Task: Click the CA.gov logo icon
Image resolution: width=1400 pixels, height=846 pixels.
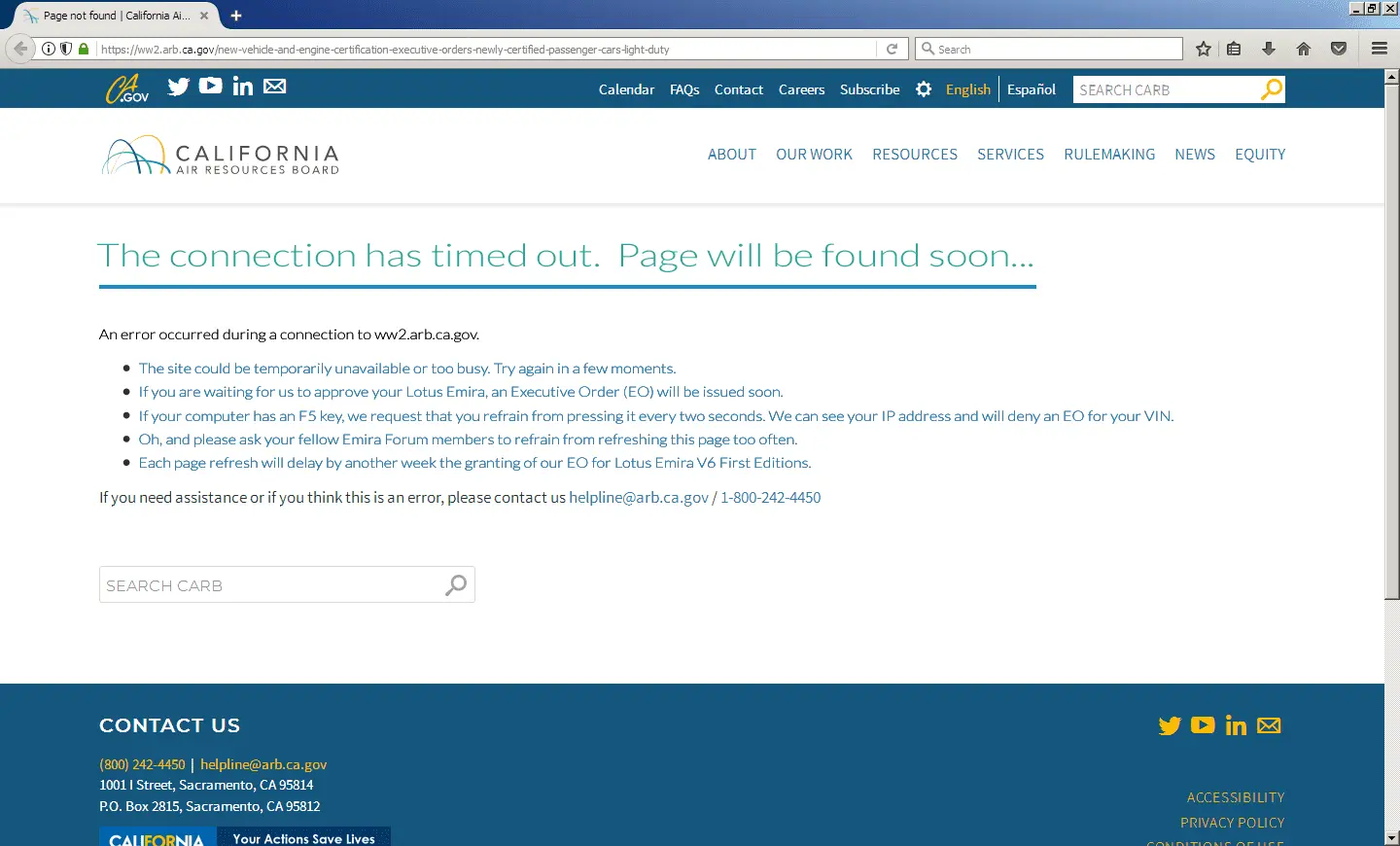Action: coord(127,88)
